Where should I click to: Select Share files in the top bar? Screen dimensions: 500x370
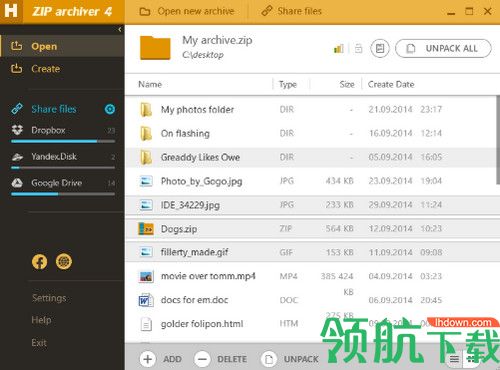pos(292,11)
